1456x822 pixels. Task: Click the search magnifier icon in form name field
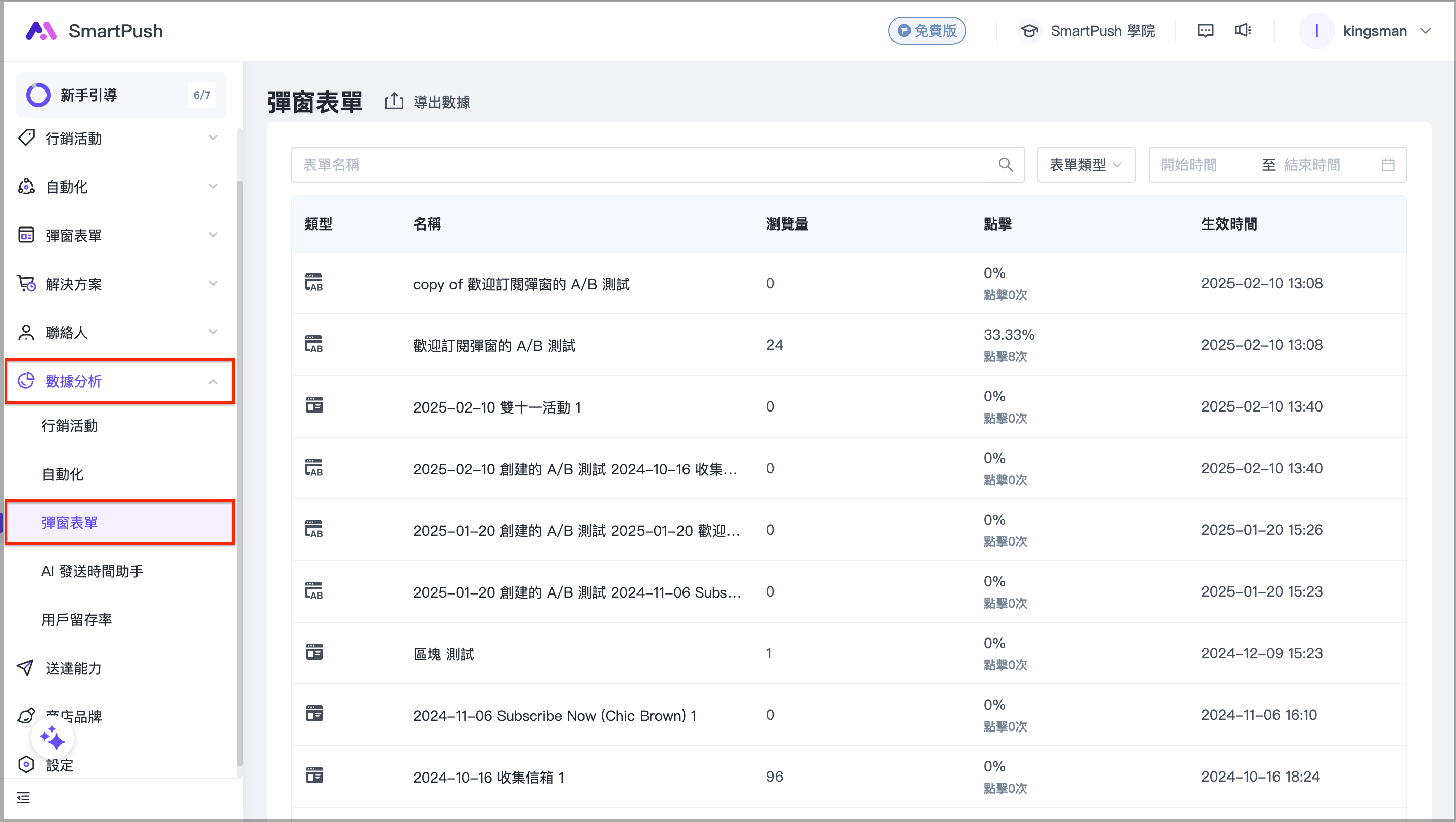coord(1006,165)
